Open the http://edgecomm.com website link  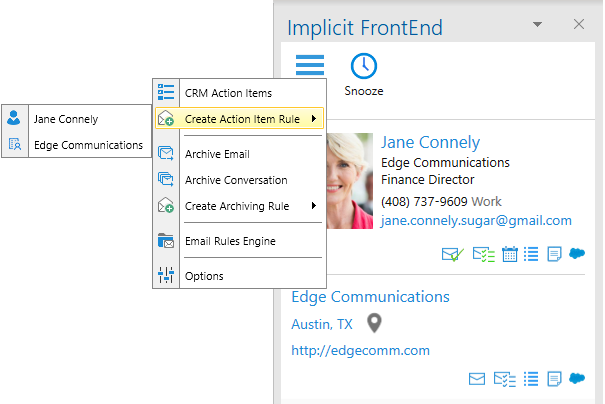[360, 350]
